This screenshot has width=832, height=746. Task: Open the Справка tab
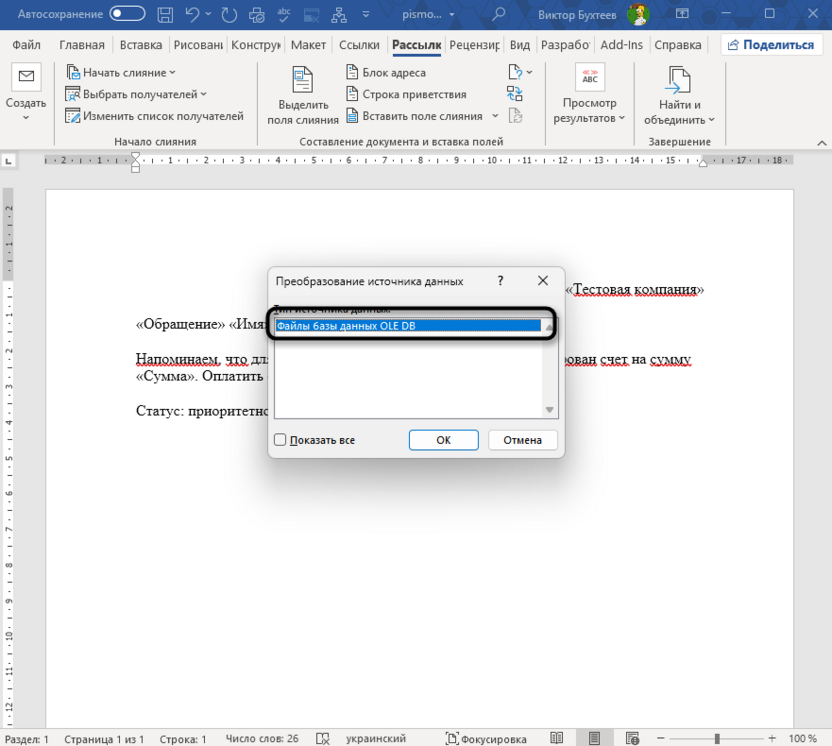pos(678,45)
